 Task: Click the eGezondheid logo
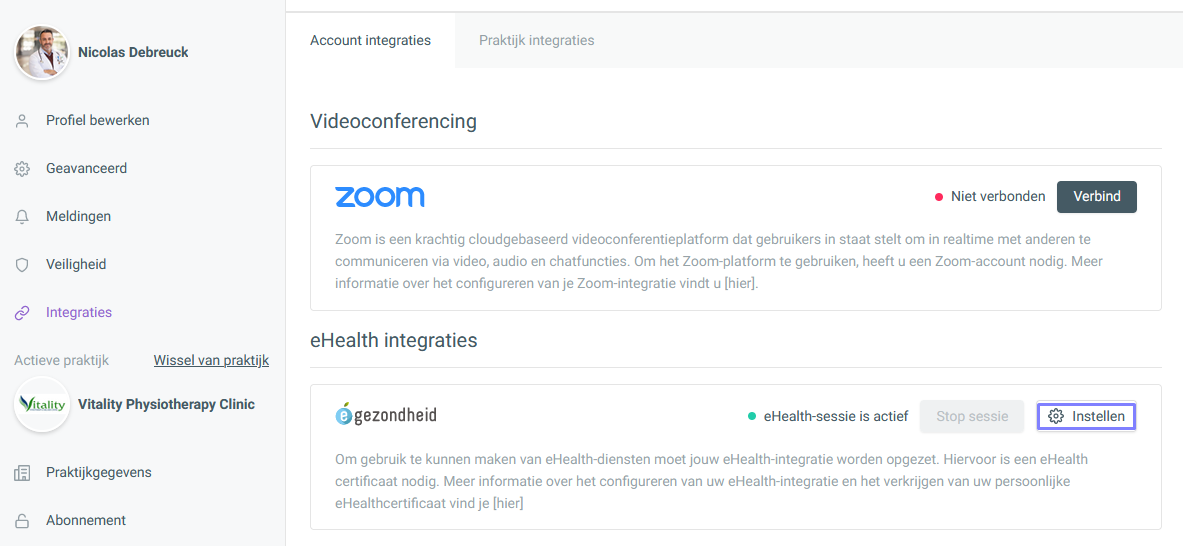(x=386, y=415)
